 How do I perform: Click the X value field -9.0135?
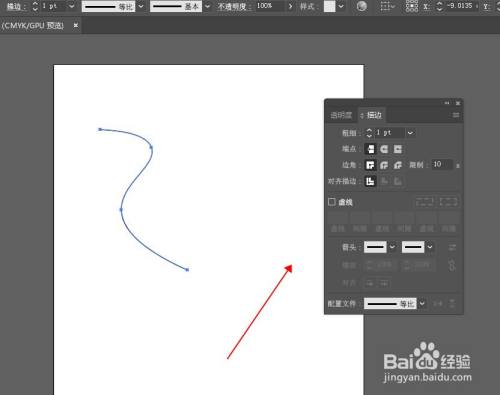461,6
